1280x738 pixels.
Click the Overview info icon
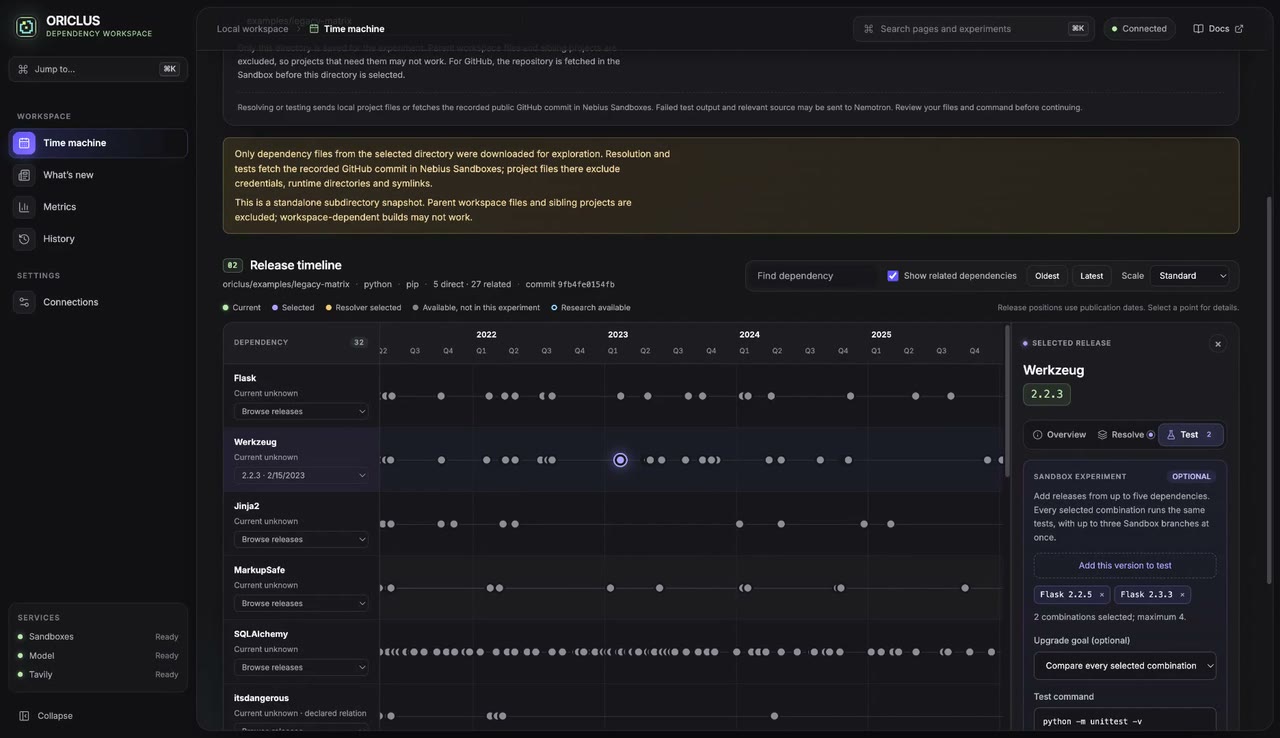(1038, 435)
